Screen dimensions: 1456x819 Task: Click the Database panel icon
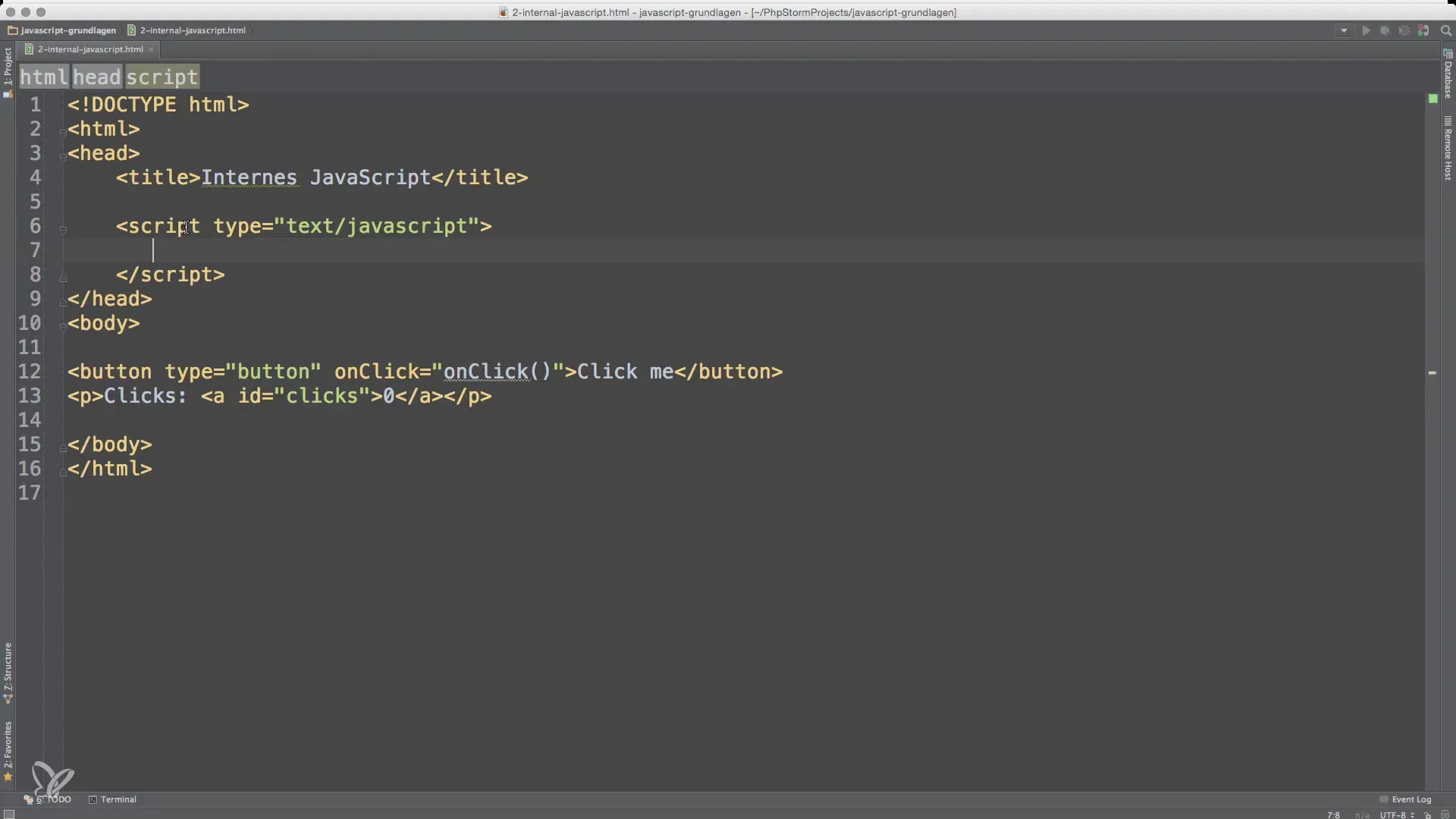[1448, 54]
